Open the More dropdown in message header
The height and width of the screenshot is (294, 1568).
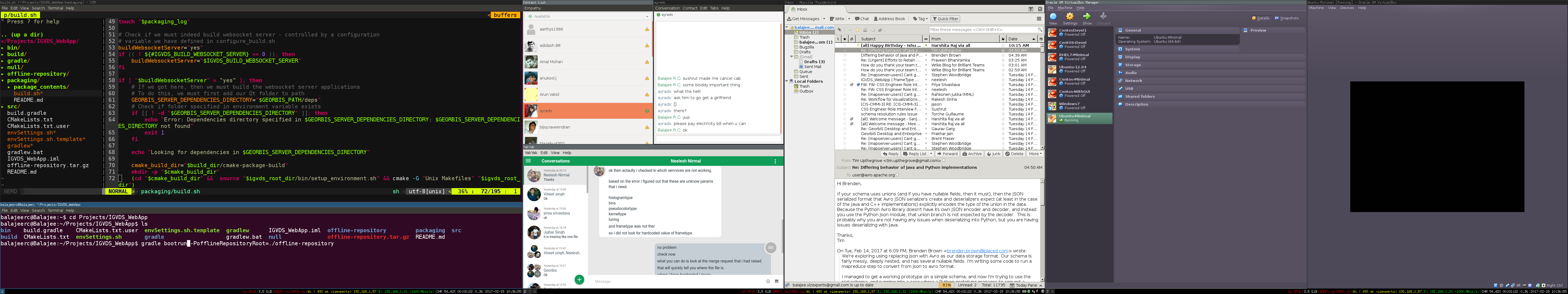(x=1035, y=154)
